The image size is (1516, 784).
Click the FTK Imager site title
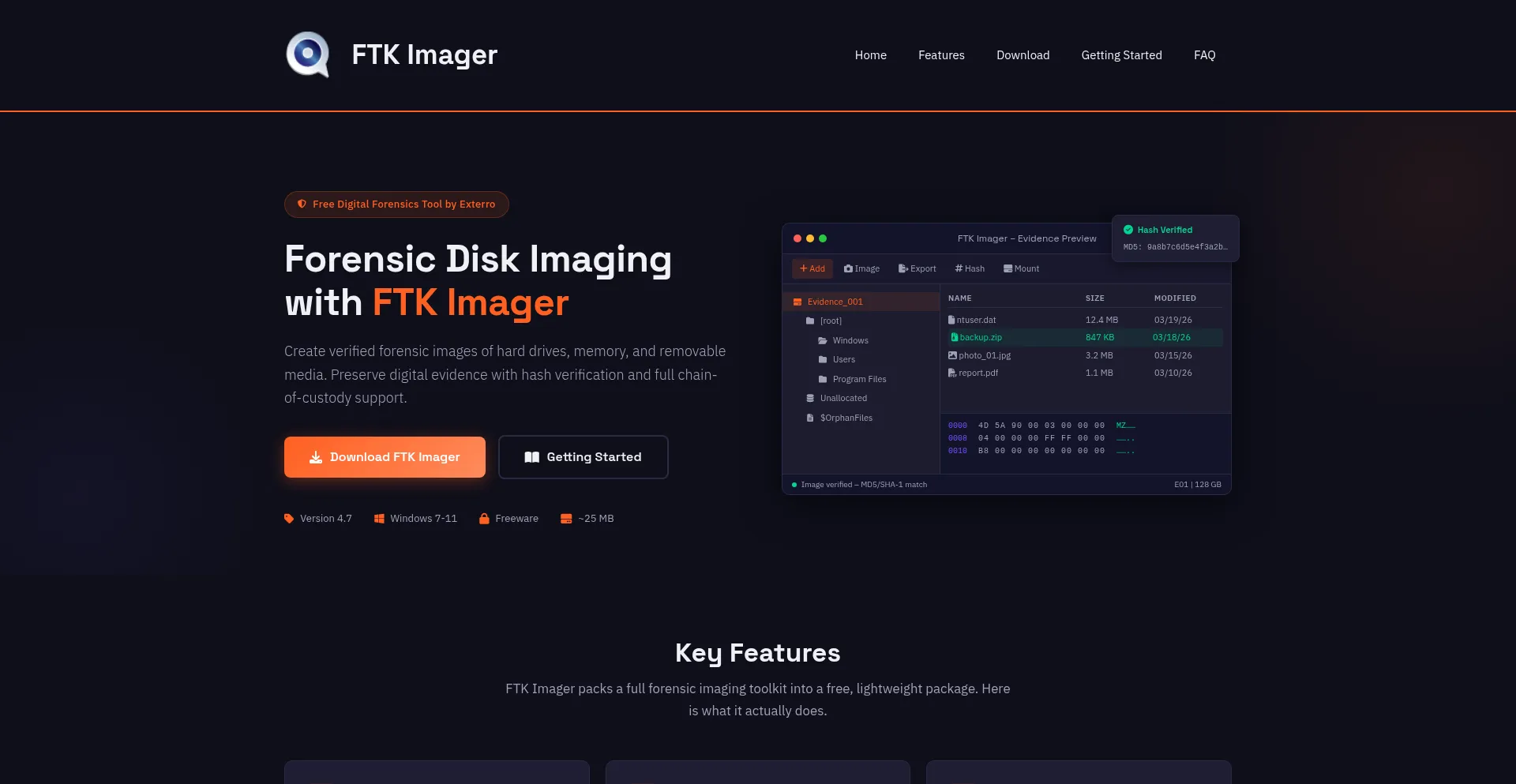pyautogui.click(x=424, y=54)
